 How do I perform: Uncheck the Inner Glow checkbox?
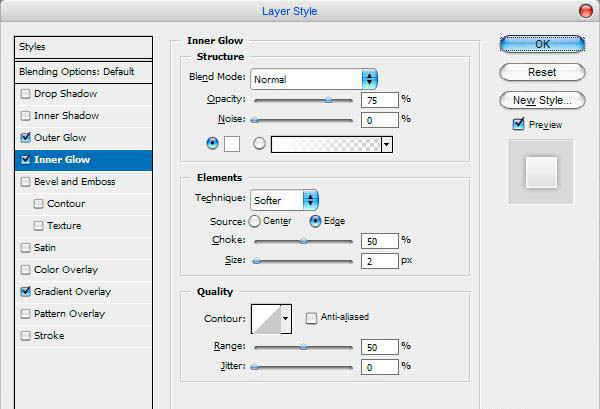tap(25, 160)
